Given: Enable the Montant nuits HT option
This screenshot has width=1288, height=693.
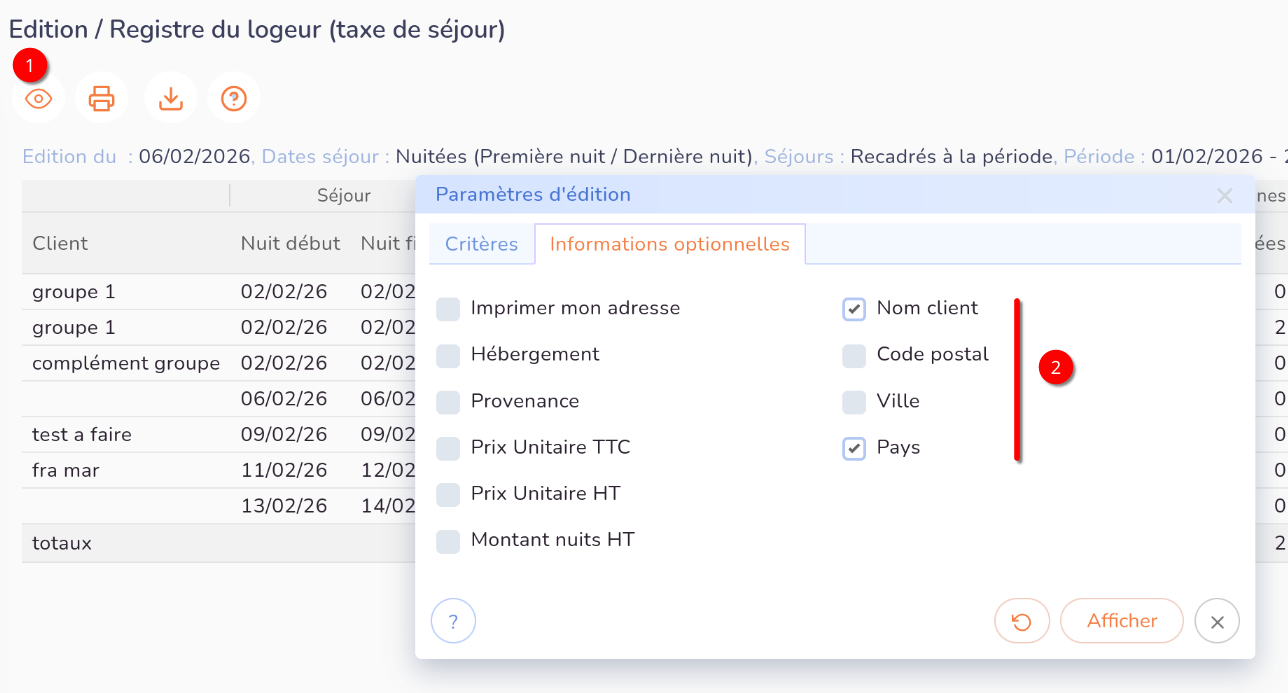Looking at the screenshot, I should tap(447, 540).
